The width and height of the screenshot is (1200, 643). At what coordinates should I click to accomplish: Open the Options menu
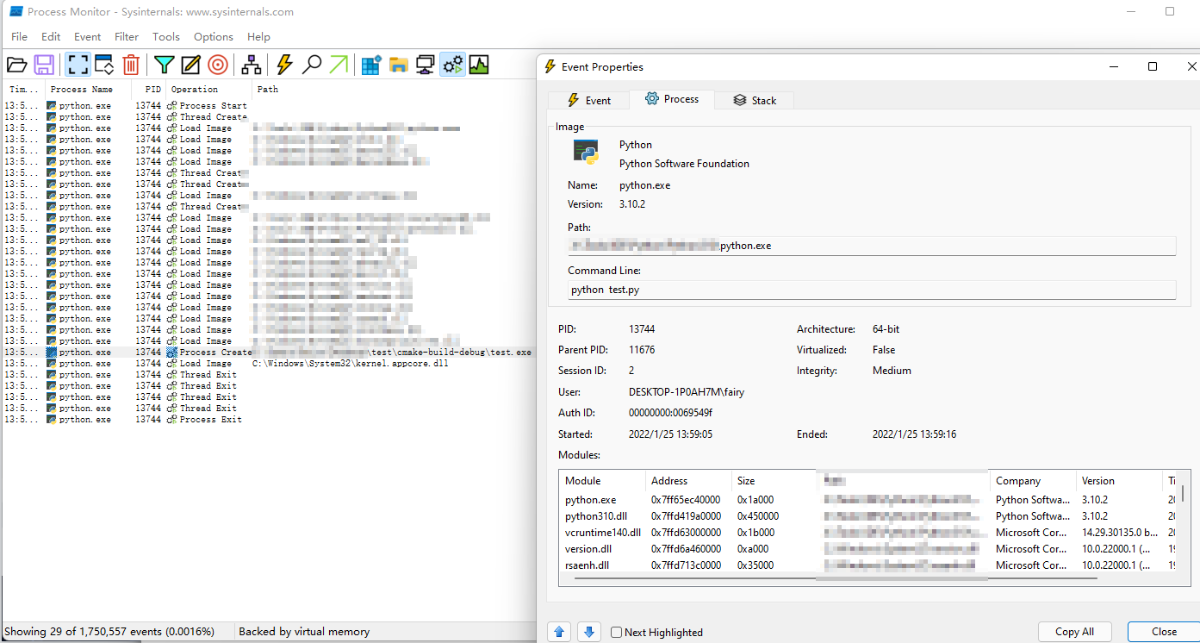213,37
